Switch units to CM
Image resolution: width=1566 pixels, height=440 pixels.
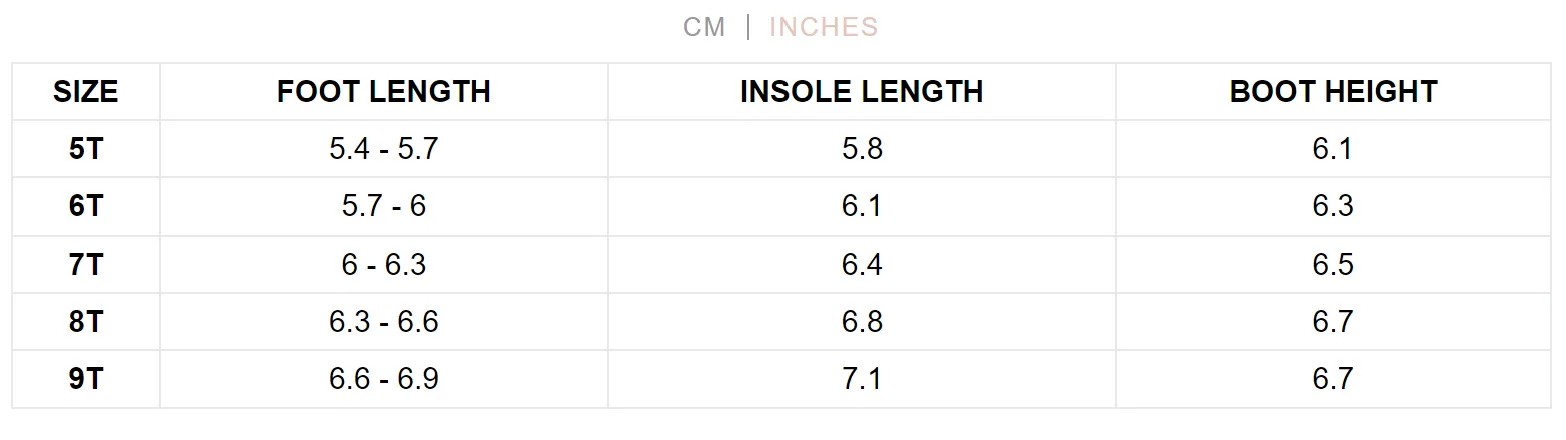(x=704, y=27)
